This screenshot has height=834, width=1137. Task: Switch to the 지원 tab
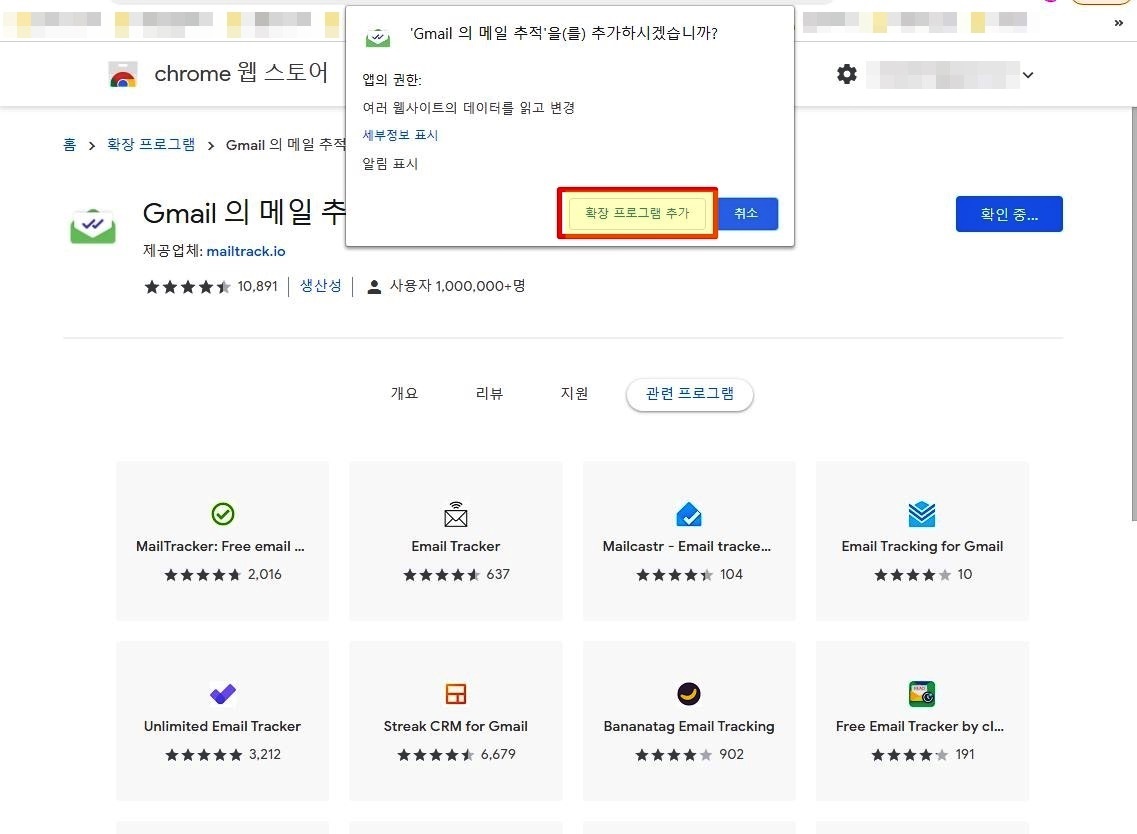click(574, 393)
